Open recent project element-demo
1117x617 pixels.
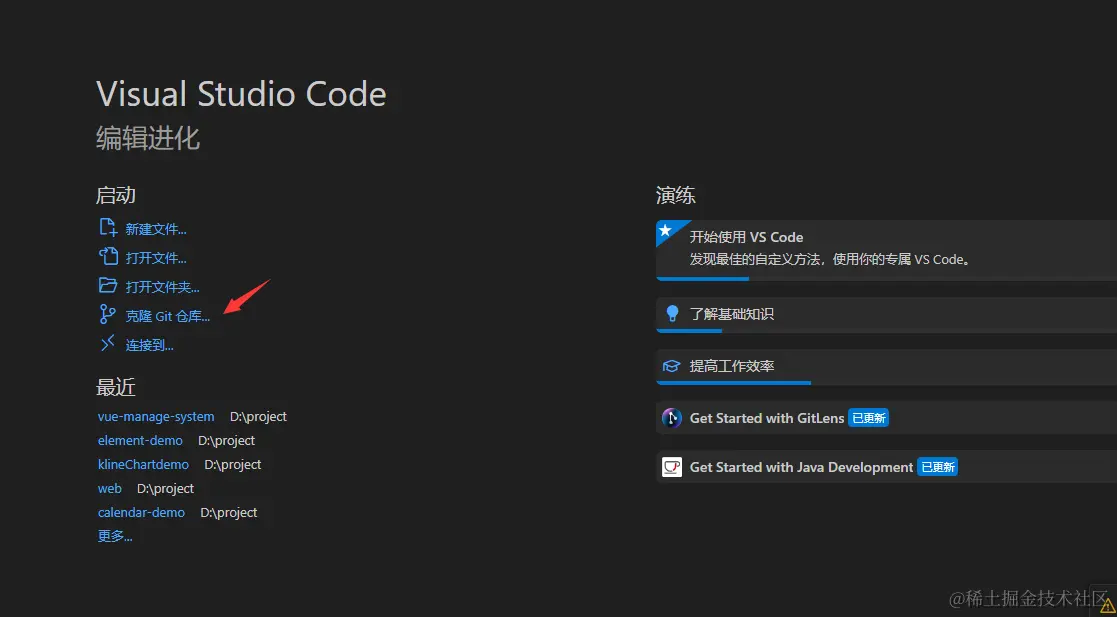click(140, 441)
